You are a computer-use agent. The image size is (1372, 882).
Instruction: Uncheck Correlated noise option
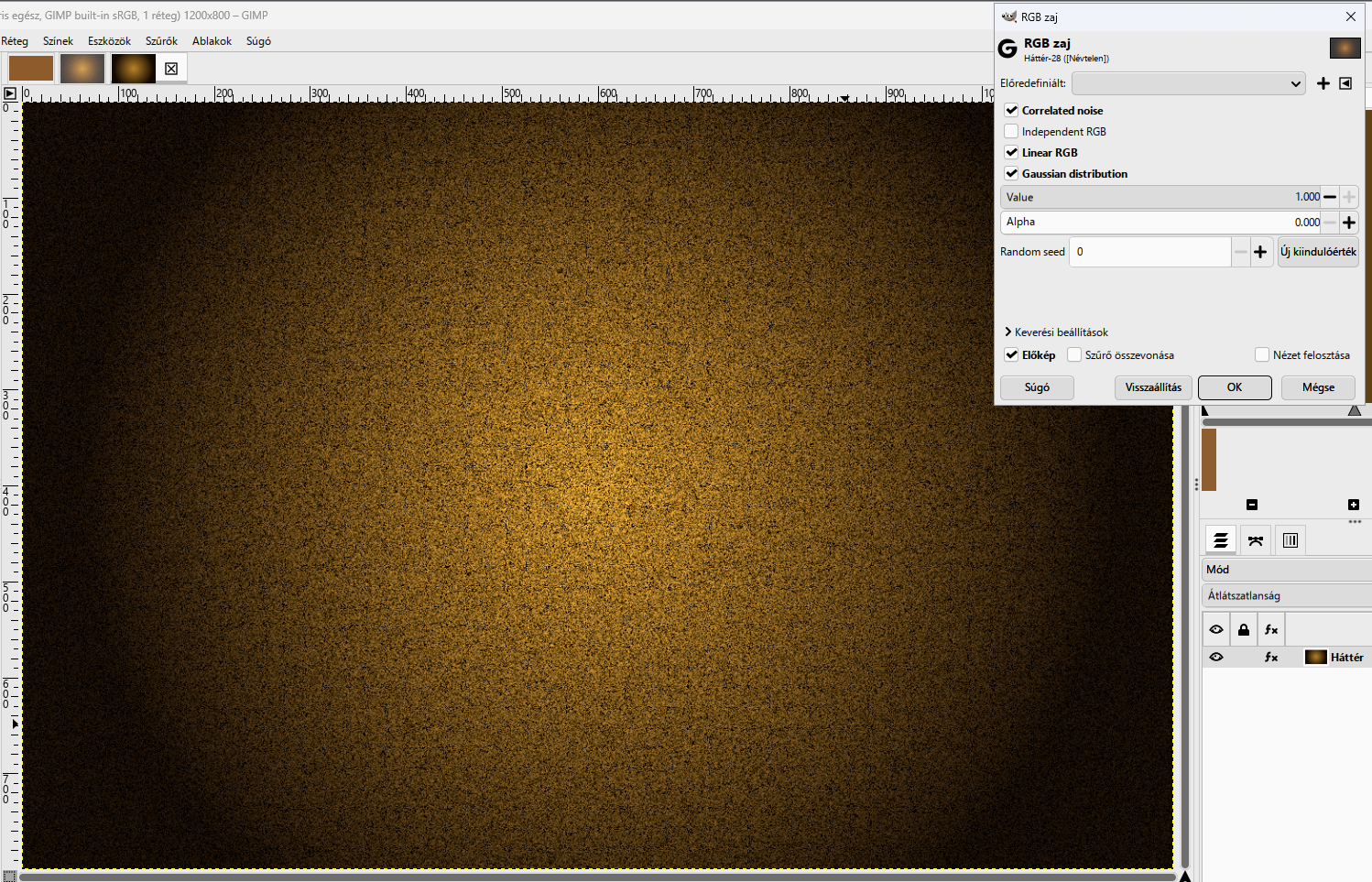[1012, 111]
